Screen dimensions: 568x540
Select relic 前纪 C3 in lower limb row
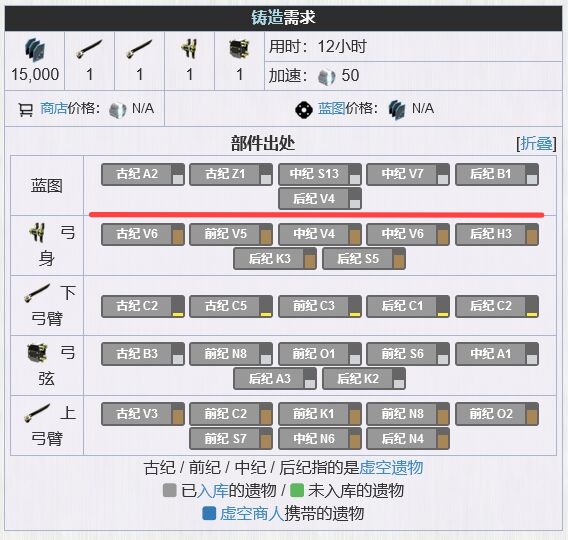[320, 306]
